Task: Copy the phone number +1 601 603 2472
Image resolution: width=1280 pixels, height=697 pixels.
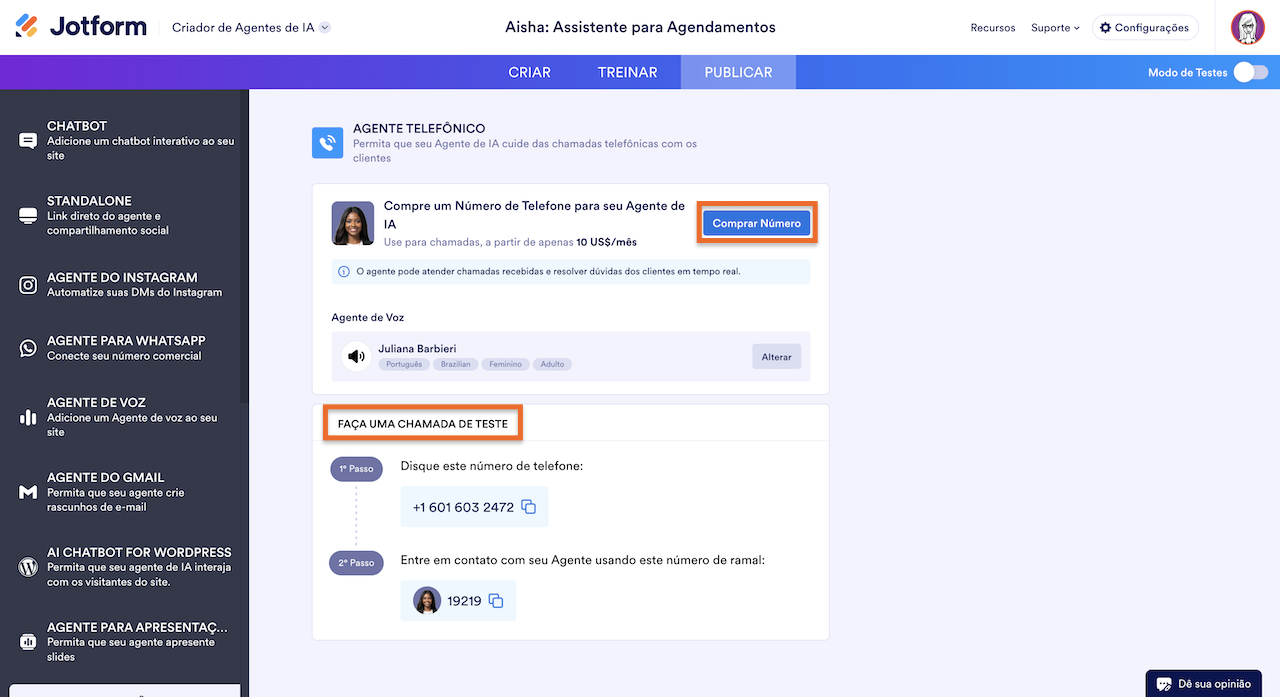Action: point(529,507)
